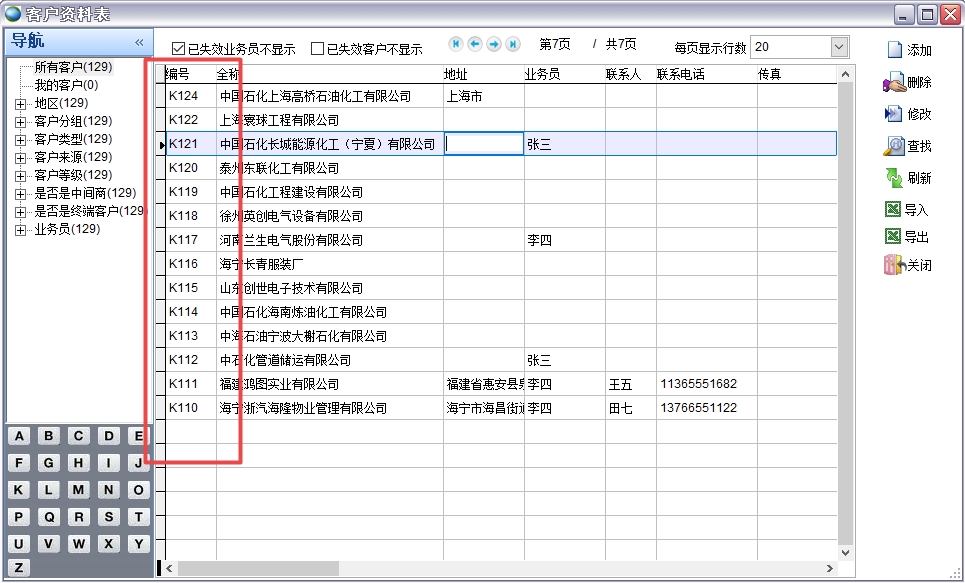Screen dimensions: 965x583
Task: Click the 导入 (Import) Excel icon
Action: pyautogui.click(x=894, y=210)
